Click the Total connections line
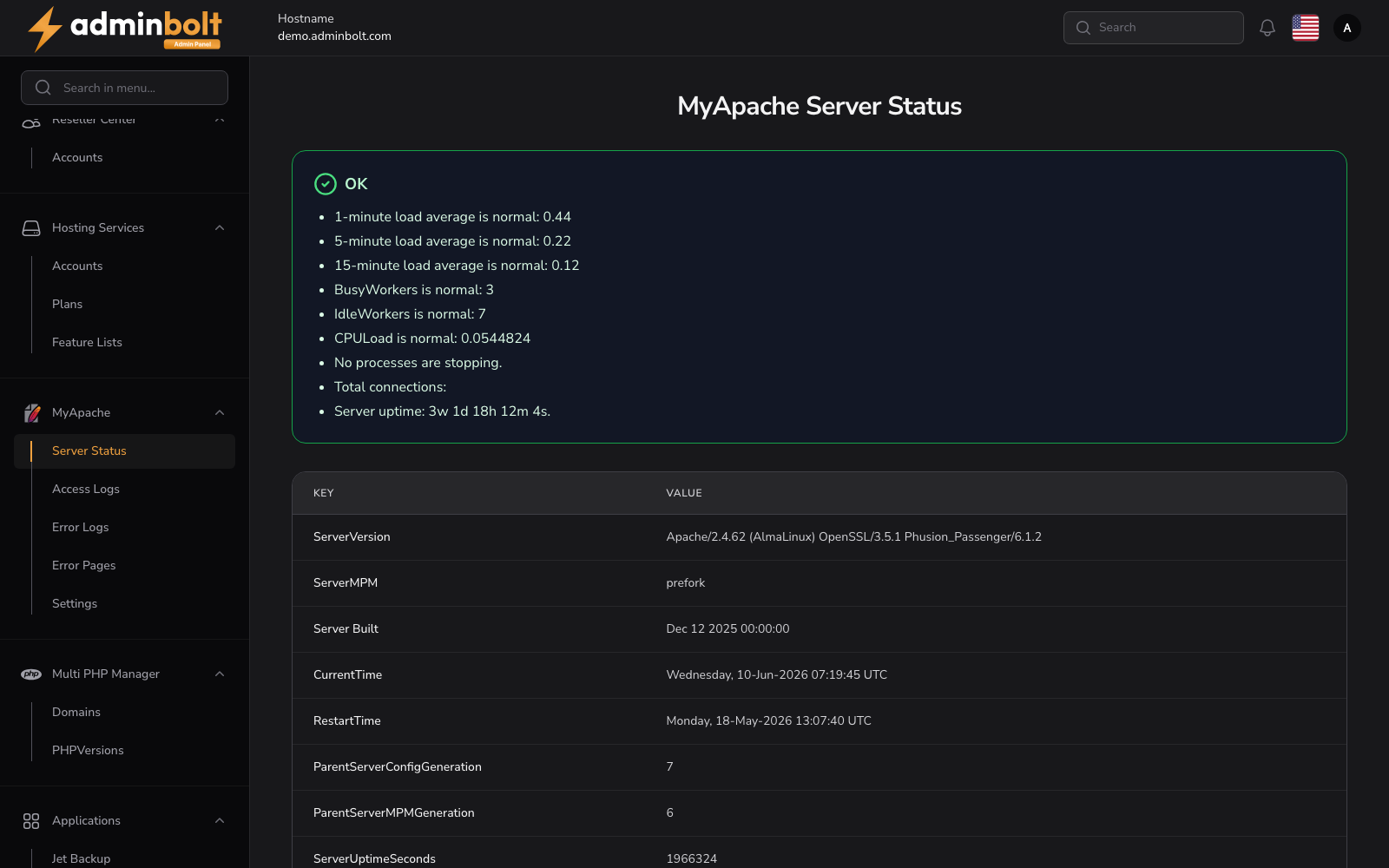 (x=390, y=387)
